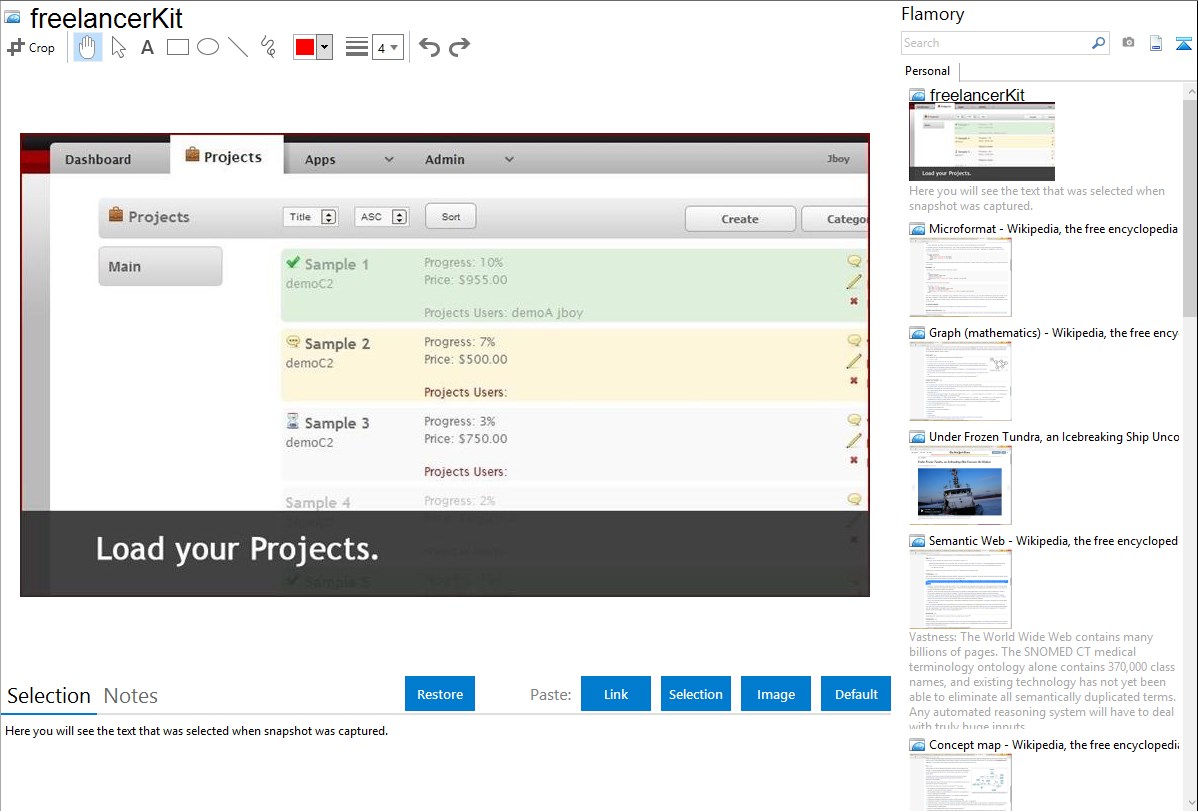Click the line thickness icon

[x=357, y=47]
